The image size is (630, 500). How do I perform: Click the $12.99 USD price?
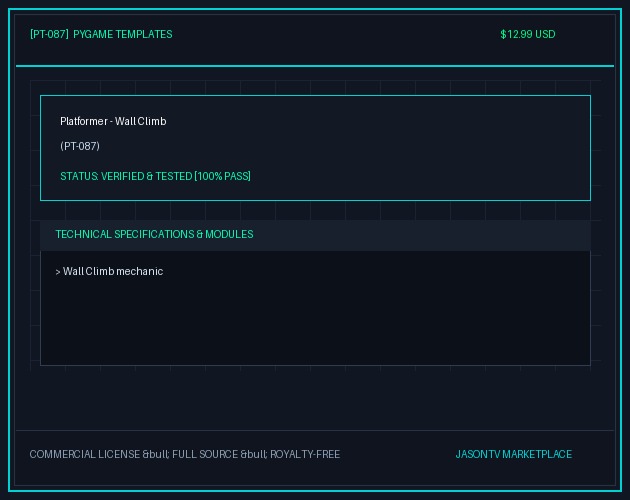[x=528, y=34]
